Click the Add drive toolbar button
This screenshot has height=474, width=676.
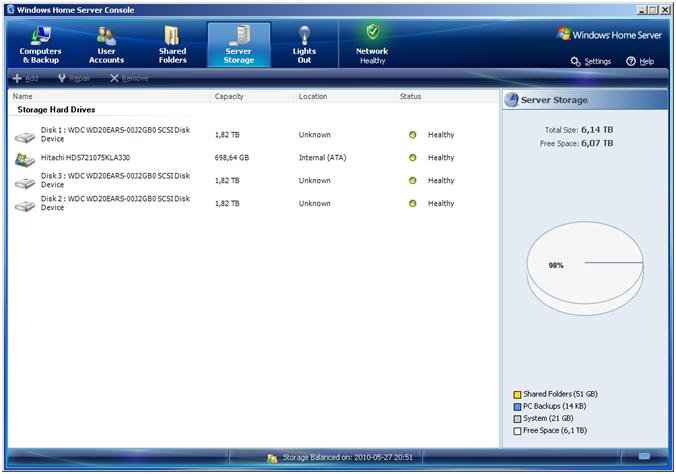point(25,78)
